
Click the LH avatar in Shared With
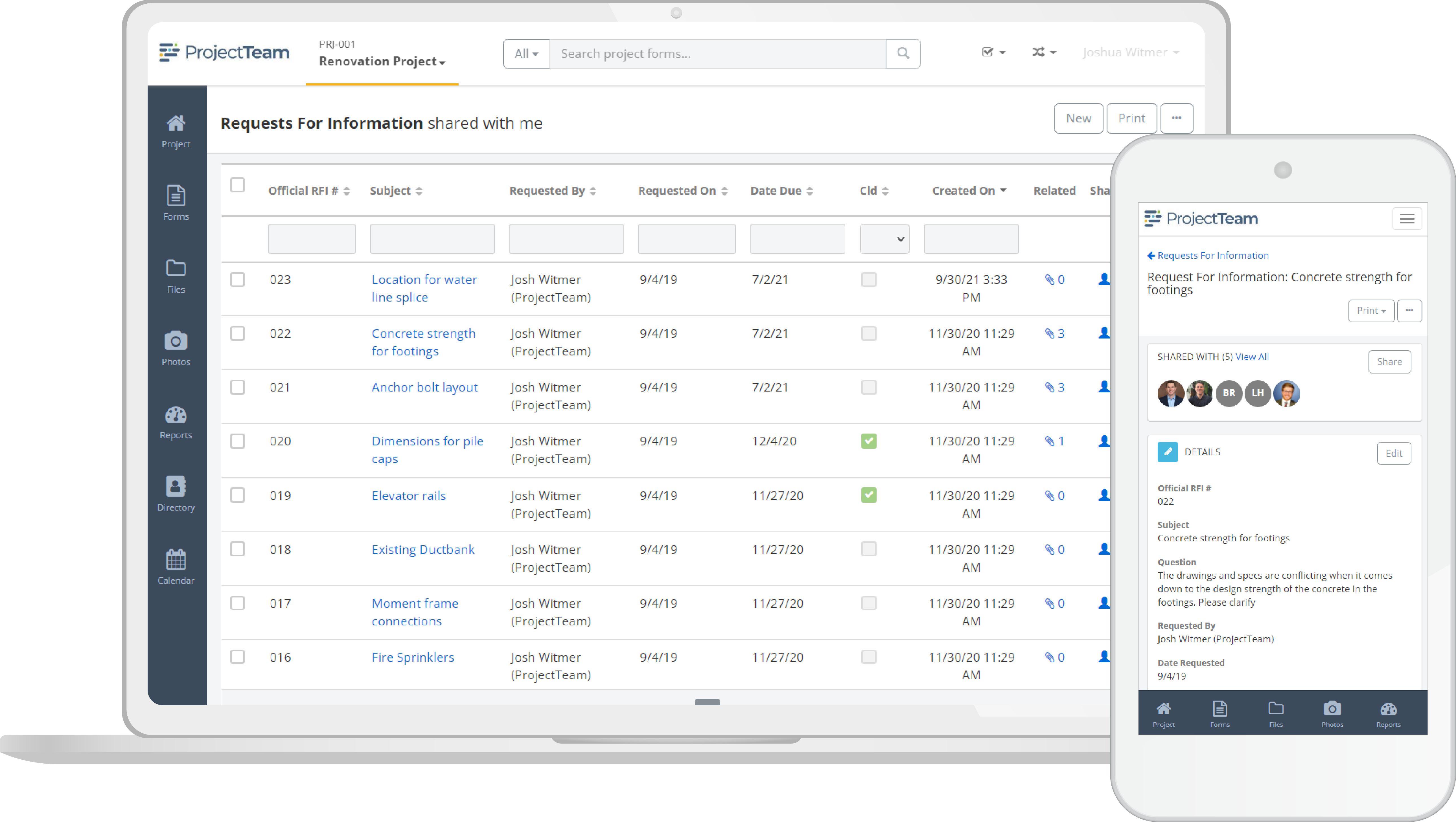tap(1258, 393)
